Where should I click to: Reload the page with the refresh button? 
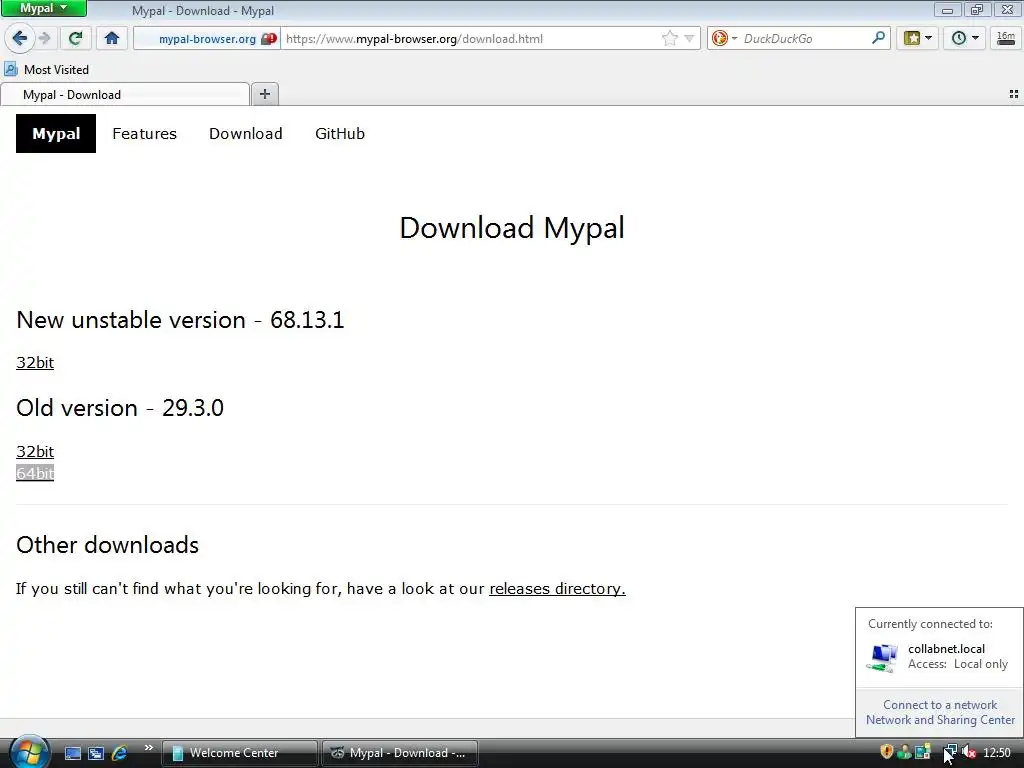[75, 38]
